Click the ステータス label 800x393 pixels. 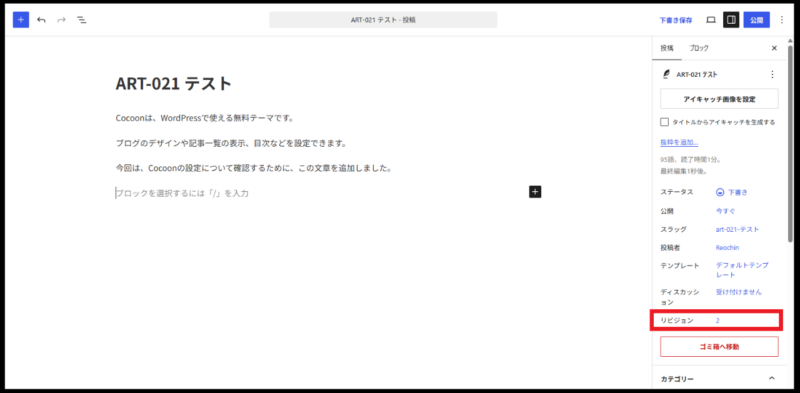tap(677, 192)
